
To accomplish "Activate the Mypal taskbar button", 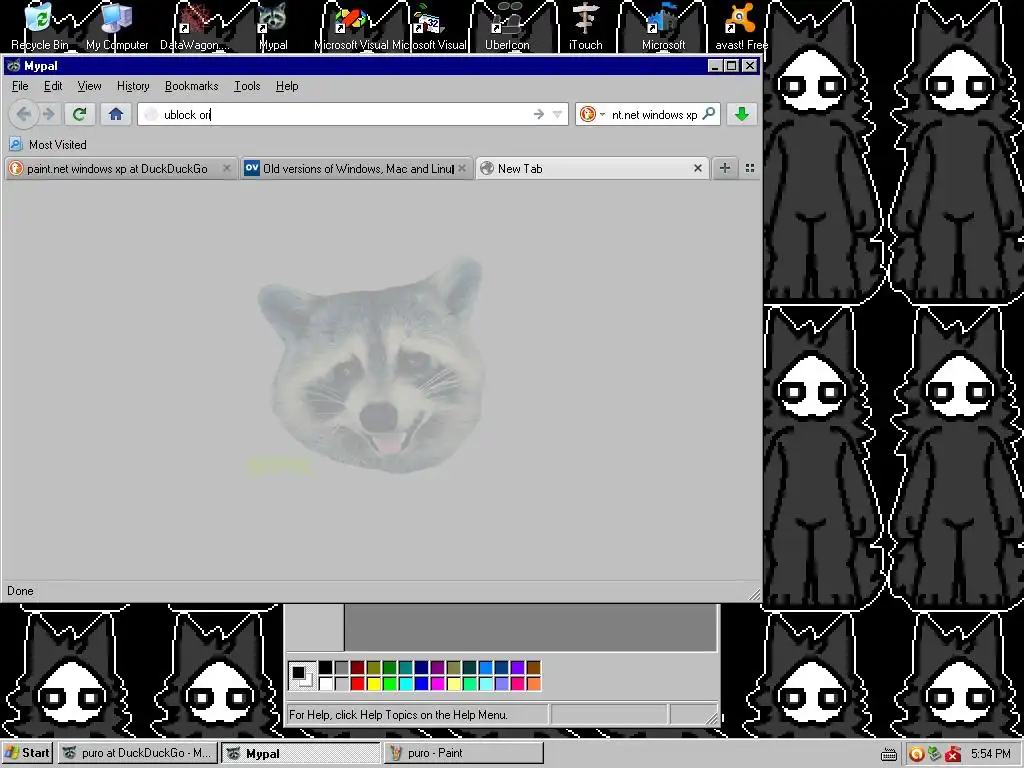I will tap(300, 753).
